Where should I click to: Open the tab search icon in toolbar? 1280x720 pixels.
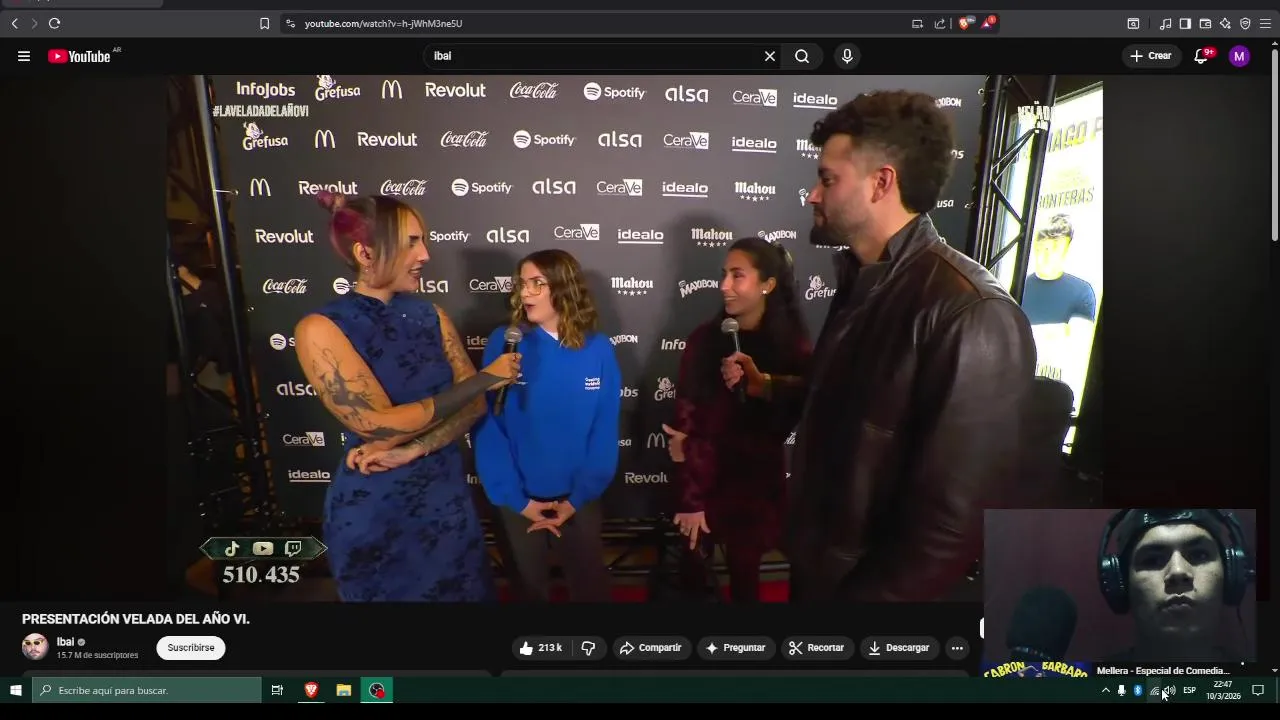(x=1133, y=23)
